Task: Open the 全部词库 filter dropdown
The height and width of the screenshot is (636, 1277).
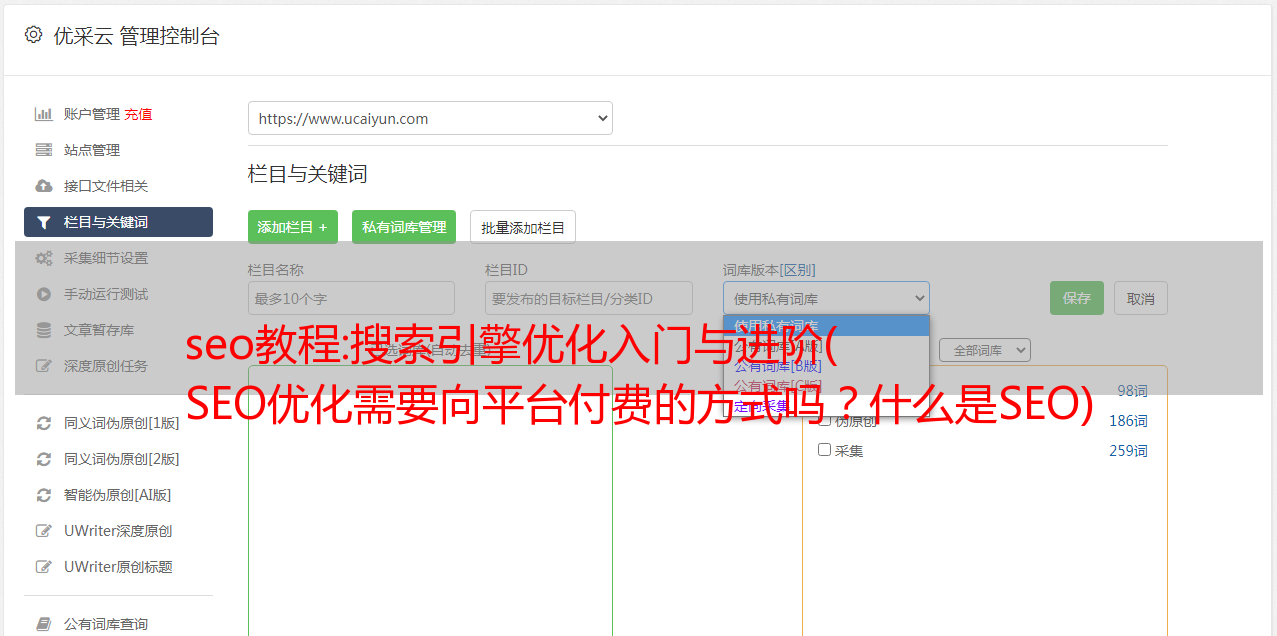Action: coord(985,350)
